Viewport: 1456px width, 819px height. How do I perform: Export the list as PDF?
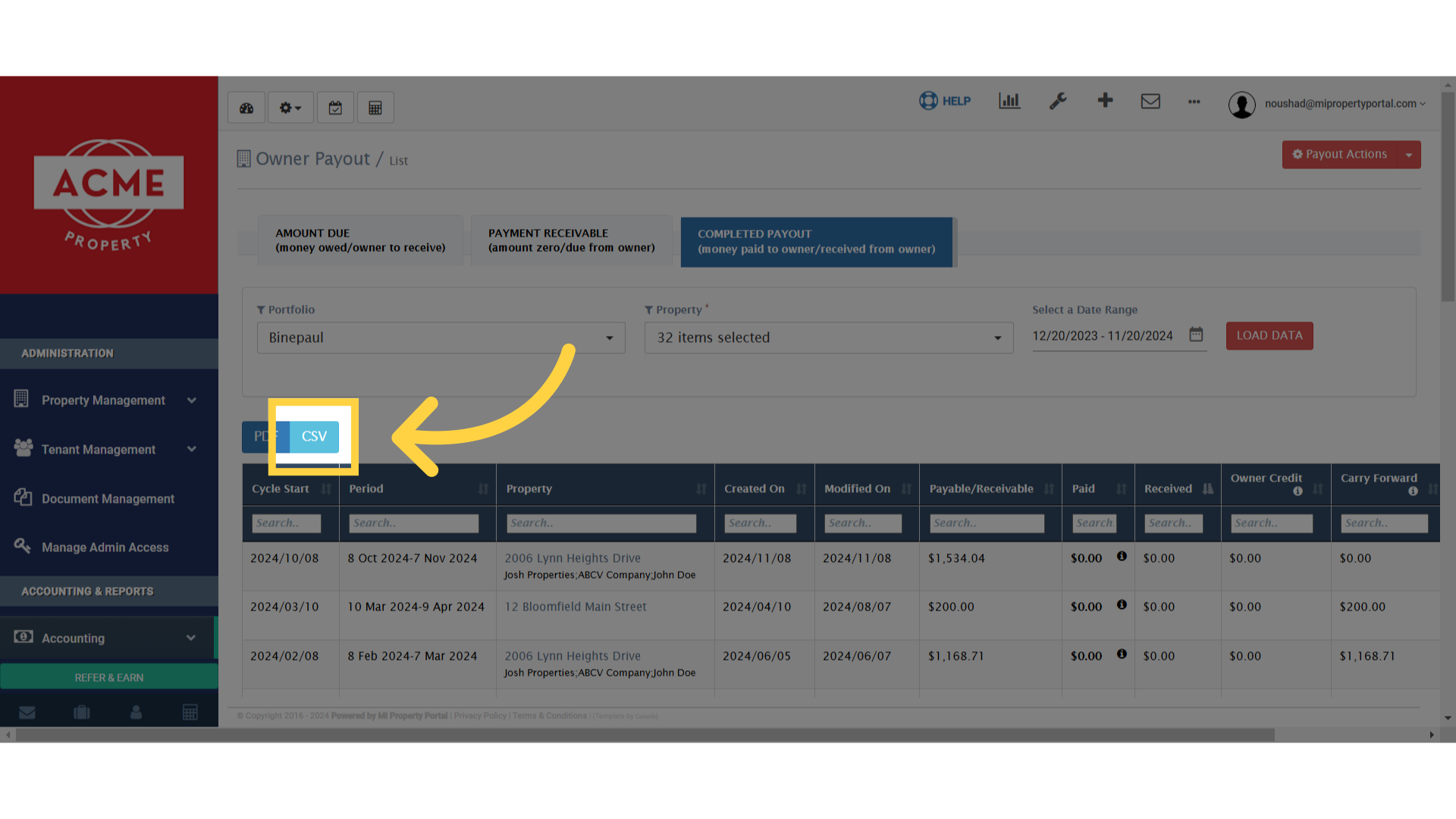coord(265,437)
